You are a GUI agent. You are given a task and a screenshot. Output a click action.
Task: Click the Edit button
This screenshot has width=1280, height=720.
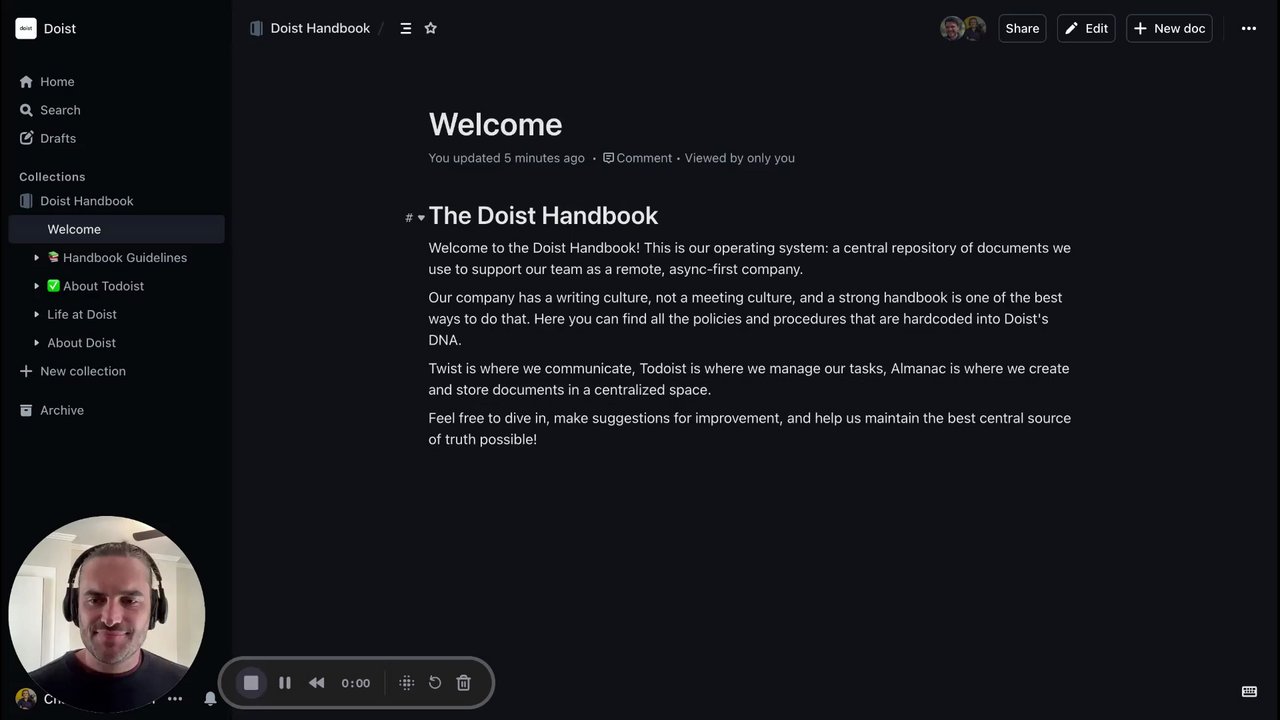(1086, 28)
